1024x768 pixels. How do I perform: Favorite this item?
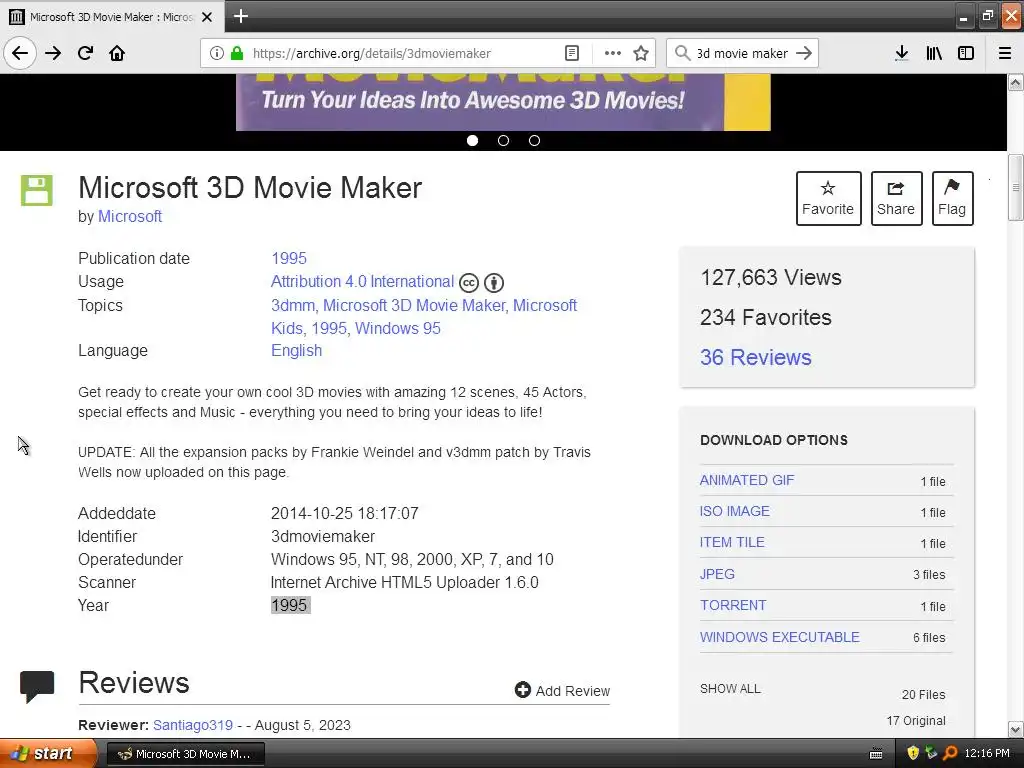tap(828, 199)
